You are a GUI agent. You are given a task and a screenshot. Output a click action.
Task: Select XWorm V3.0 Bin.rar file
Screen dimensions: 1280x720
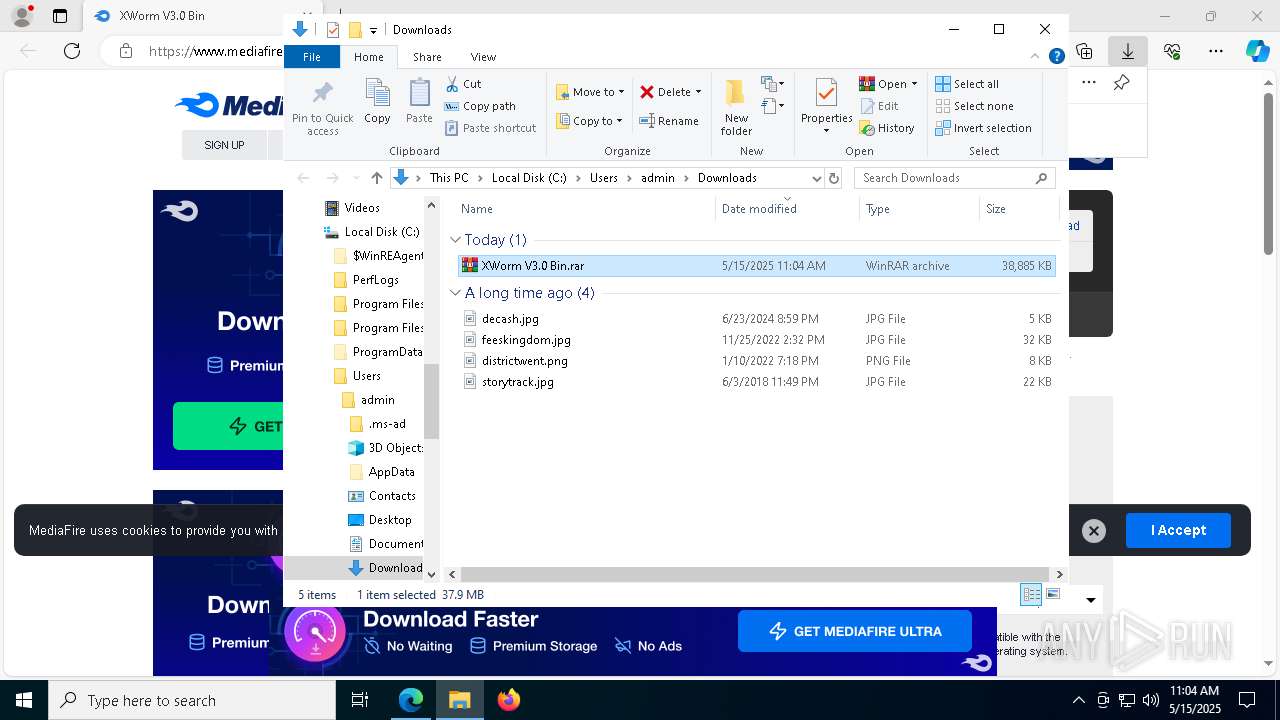(756, 266)
